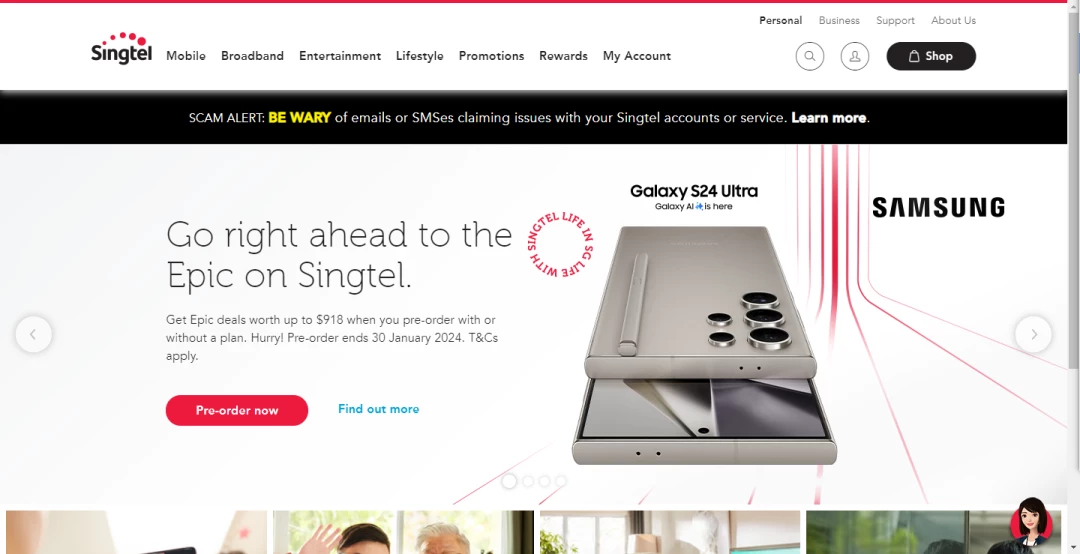This screenshot has height=554, width=1080.
Task: Expand the Broadband navigation menu
Action: coord(252,56)
